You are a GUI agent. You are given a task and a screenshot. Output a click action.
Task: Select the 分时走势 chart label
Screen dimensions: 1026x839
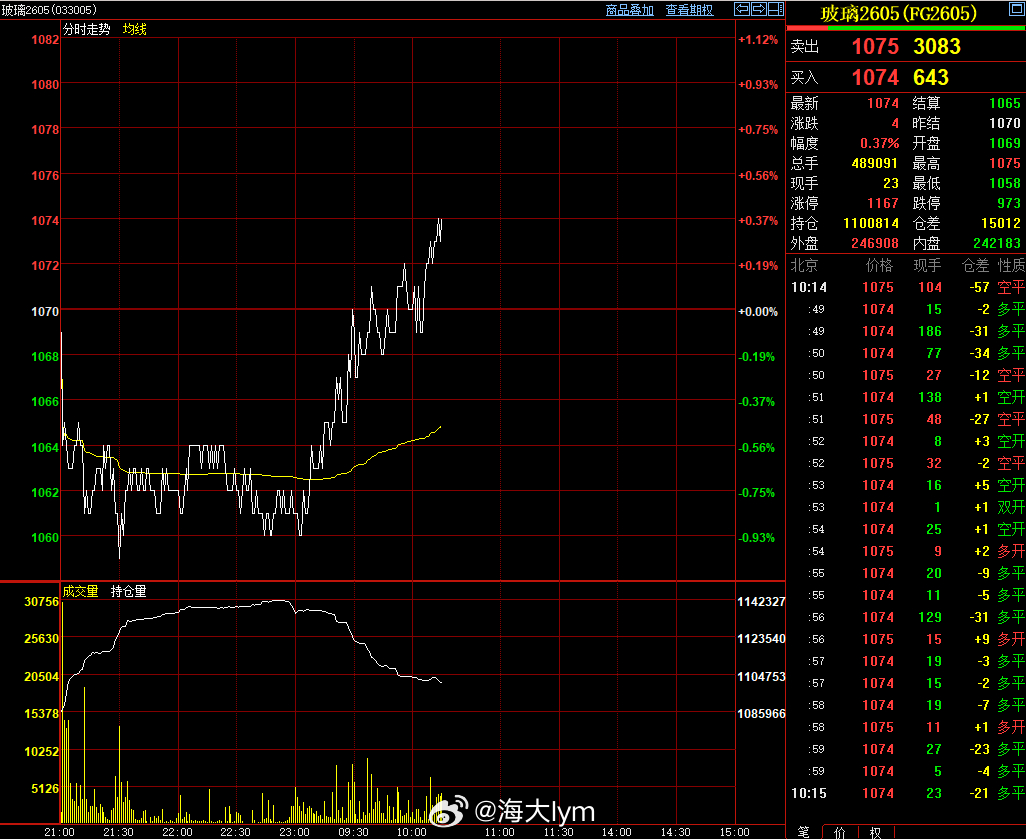point(86,29)
